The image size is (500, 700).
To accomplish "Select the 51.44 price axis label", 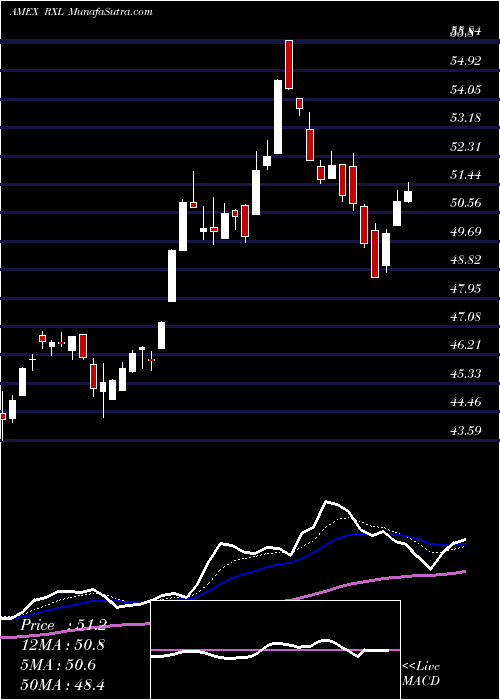I will [x=466, y=175].
